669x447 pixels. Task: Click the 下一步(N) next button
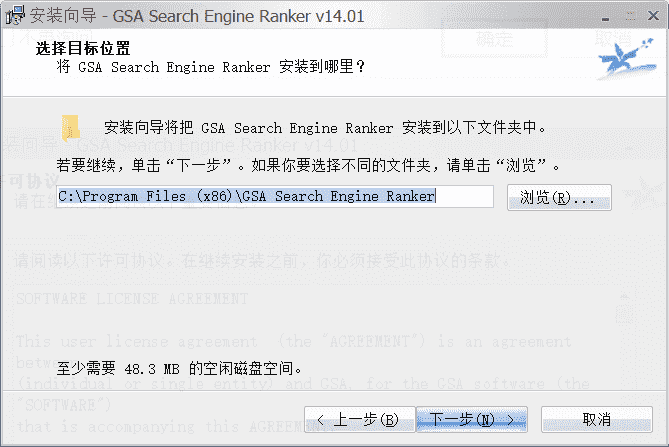pos(471,420)
